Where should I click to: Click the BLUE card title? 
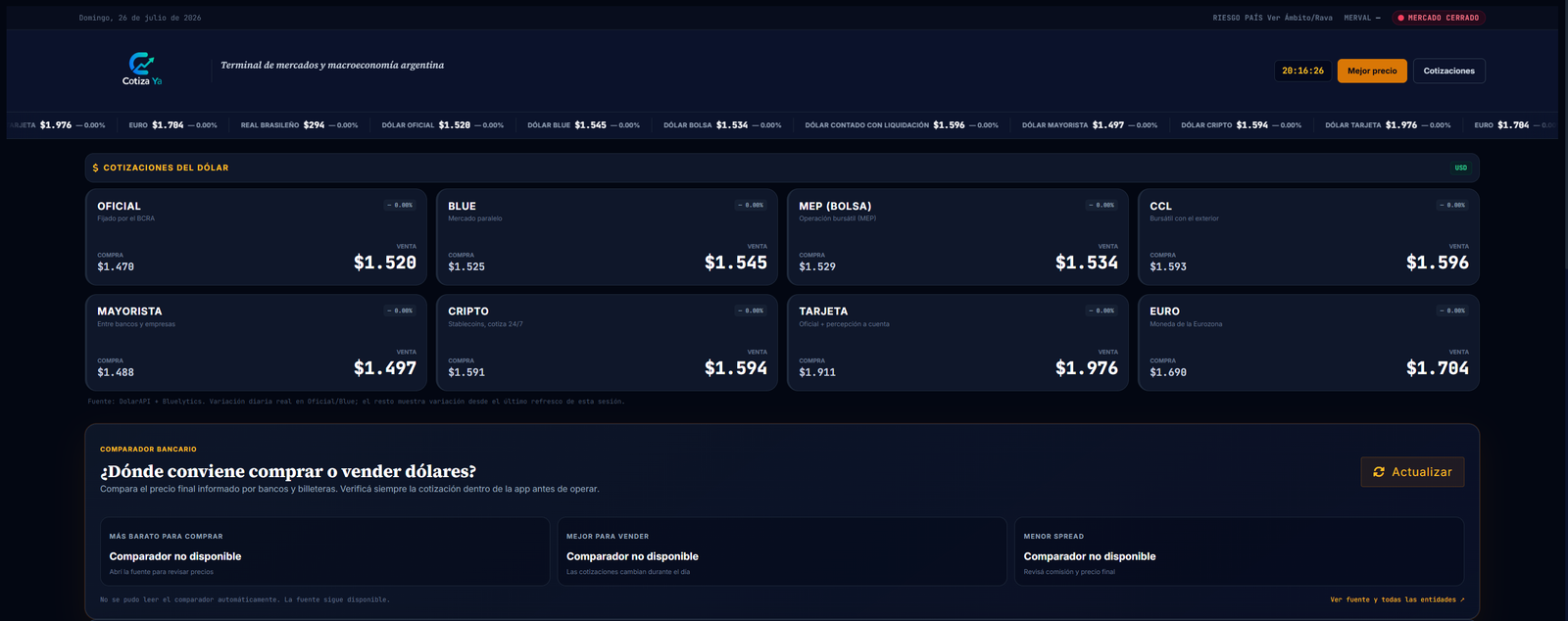(x=462, y=206)
